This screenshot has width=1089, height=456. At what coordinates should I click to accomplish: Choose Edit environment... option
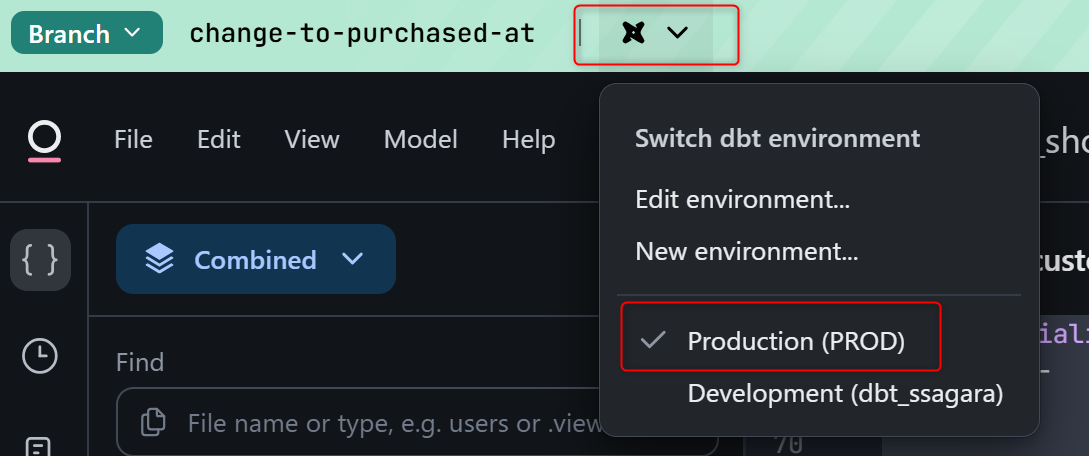pos(742,199)
